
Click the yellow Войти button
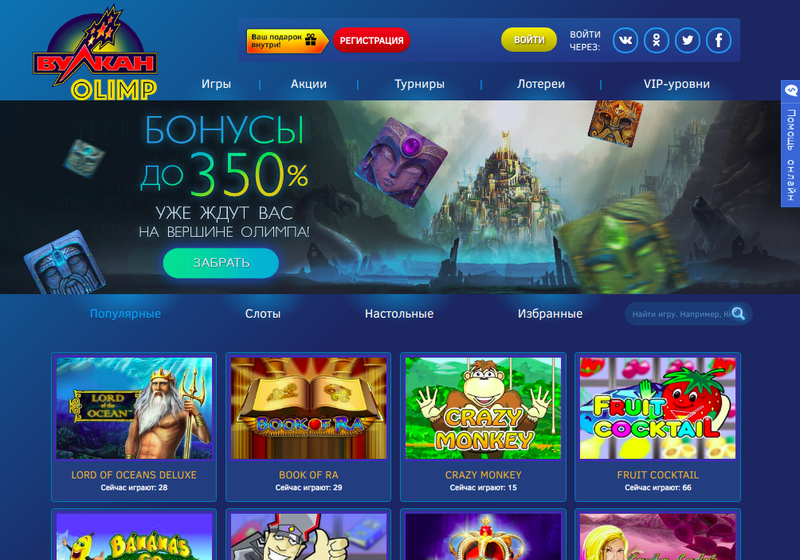tap(529, 40)
